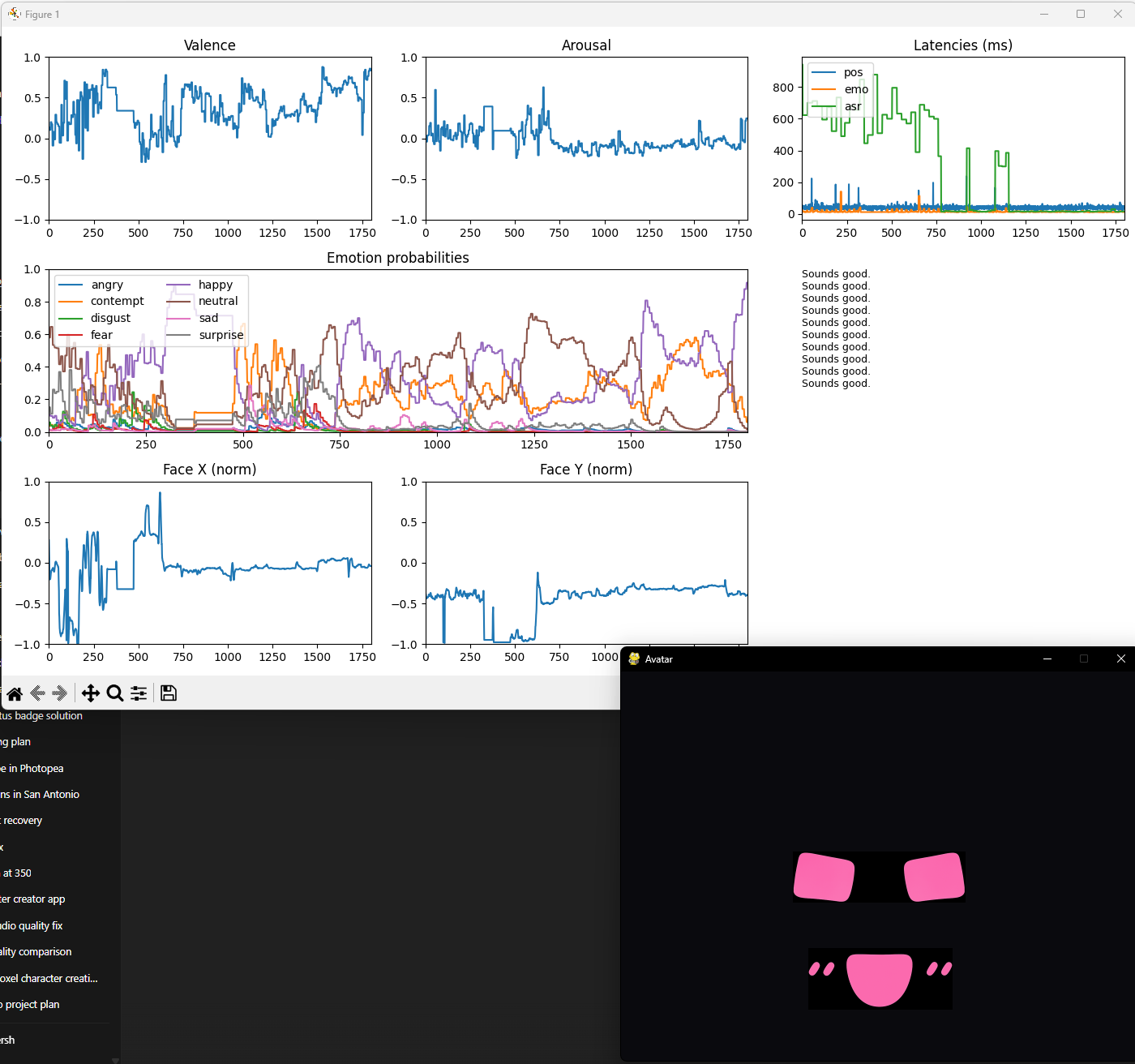
Task: Maximize the Figure 1 window
Action: pos(1081,14)
